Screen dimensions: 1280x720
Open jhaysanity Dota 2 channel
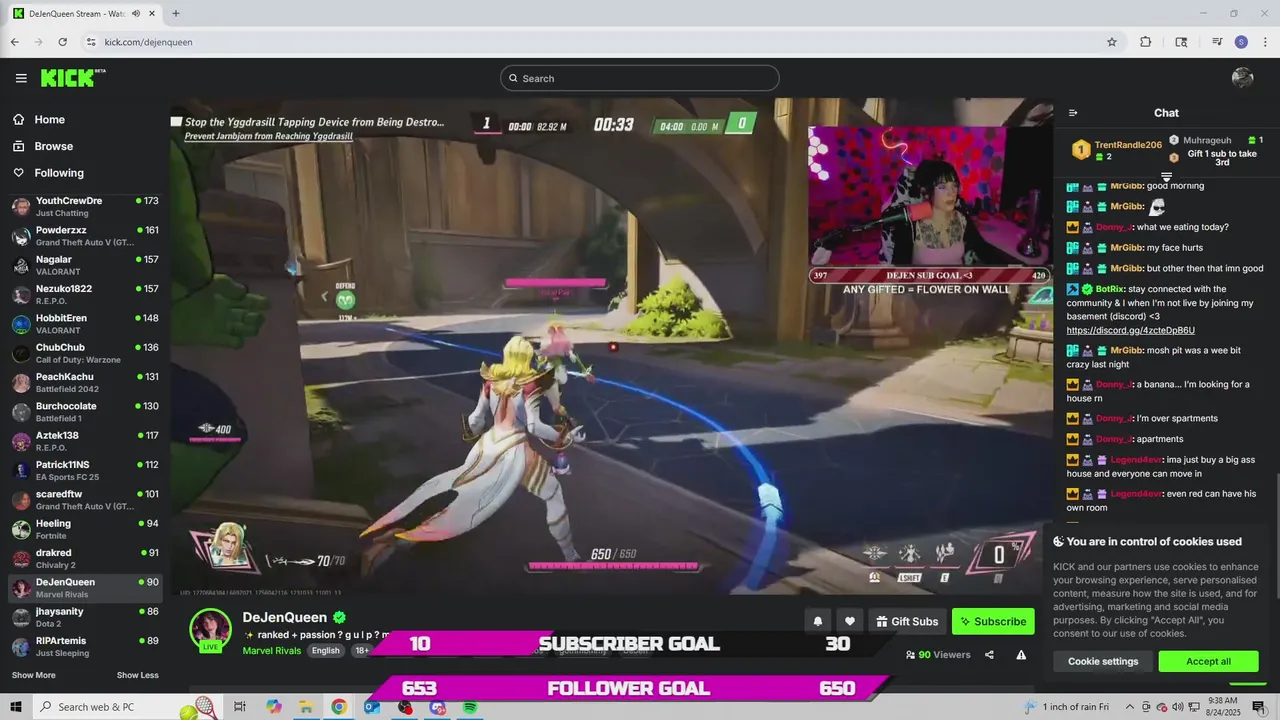pyautogui.click(x=85, y=617)
